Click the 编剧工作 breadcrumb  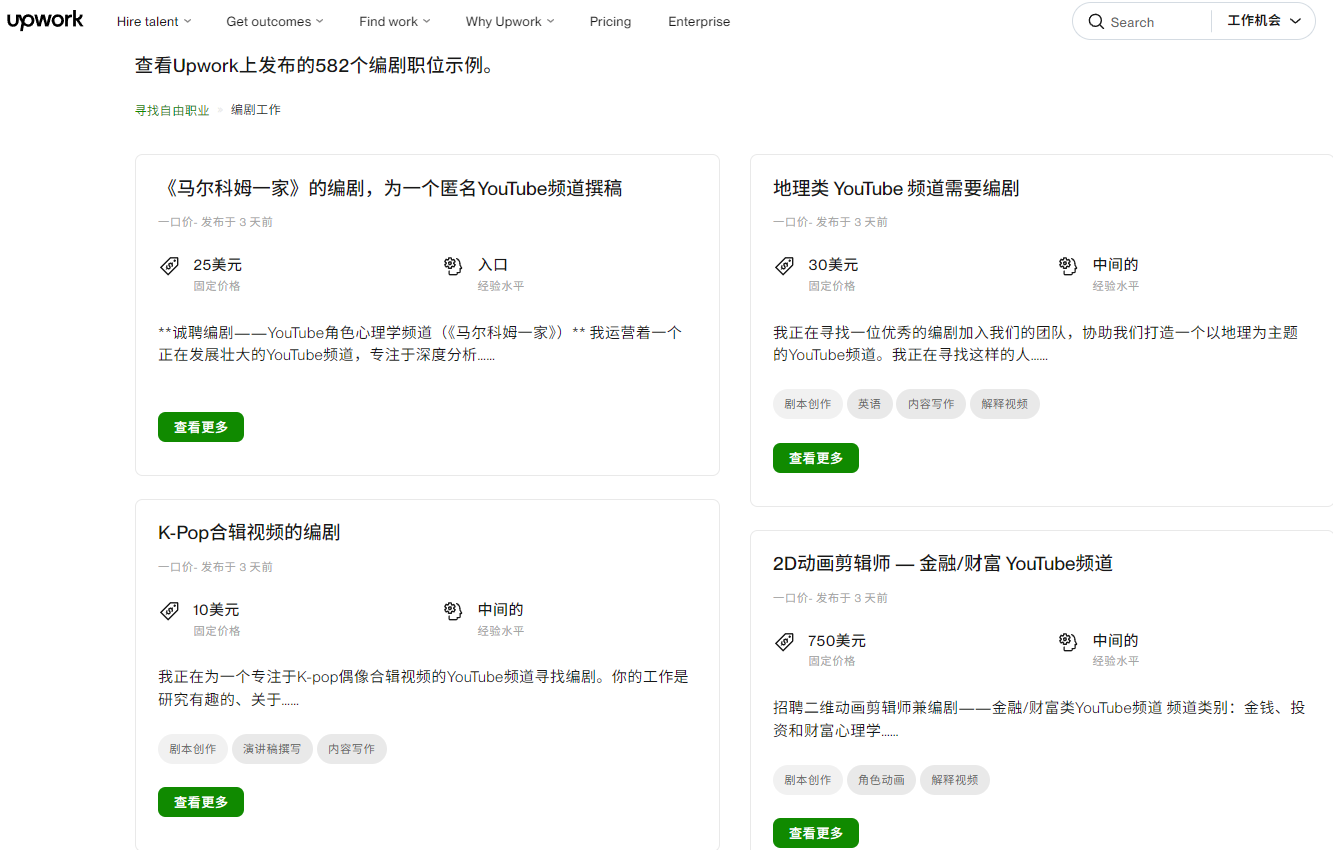256,110
